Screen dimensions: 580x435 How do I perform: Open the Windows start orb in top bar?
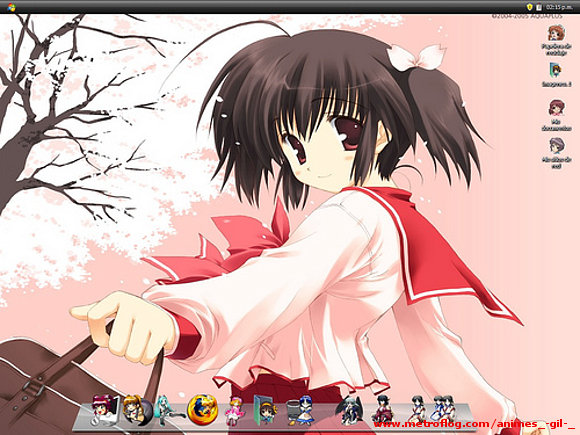click(11, 7)
